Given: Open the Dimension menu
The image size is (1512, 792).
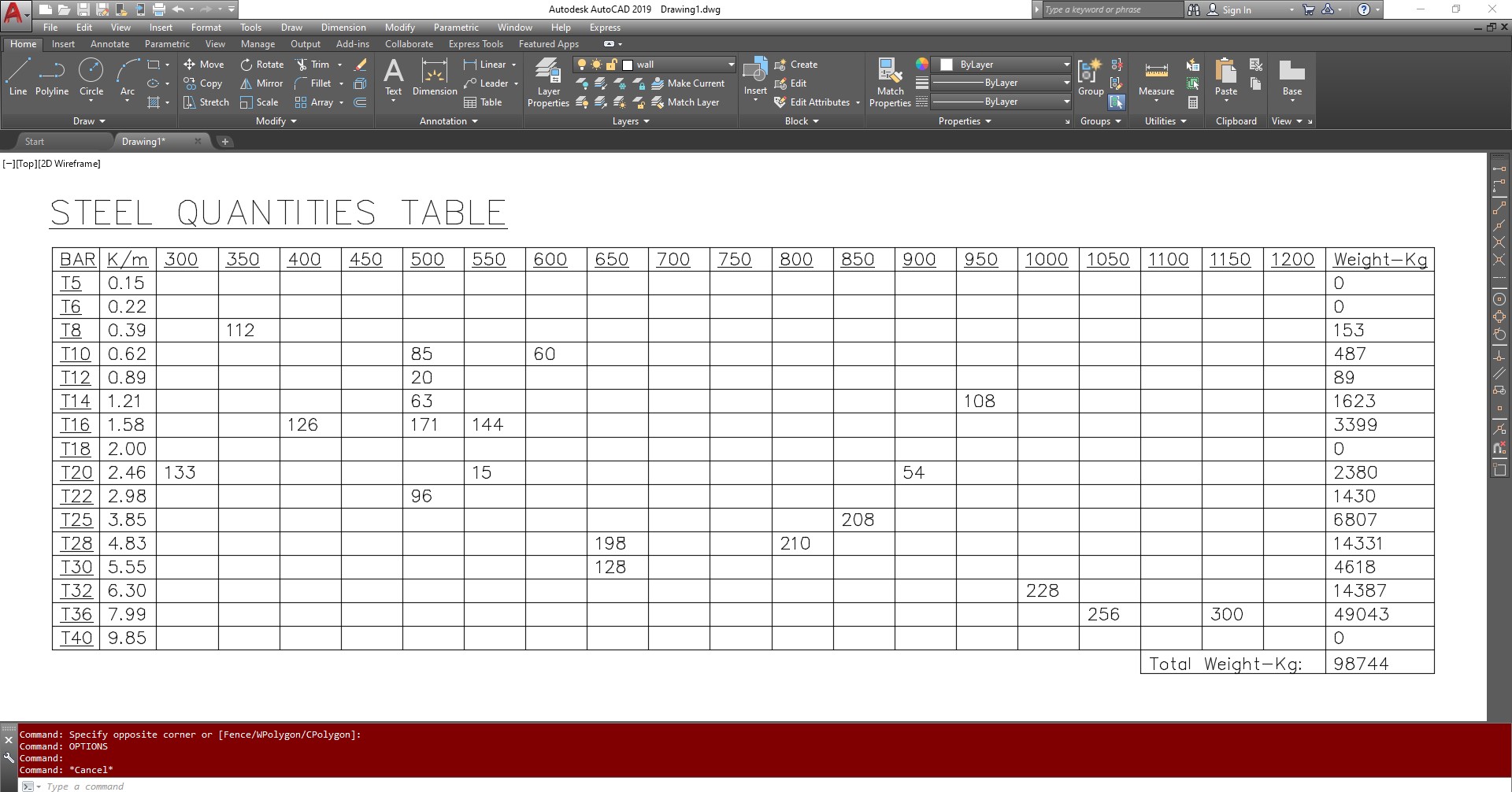Looking at the screenshot, I should click(x=343, y=28).
